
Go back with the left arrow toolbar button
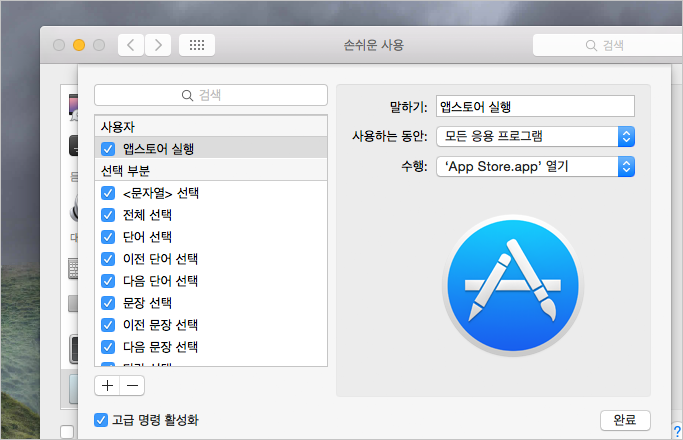[131, 45]
